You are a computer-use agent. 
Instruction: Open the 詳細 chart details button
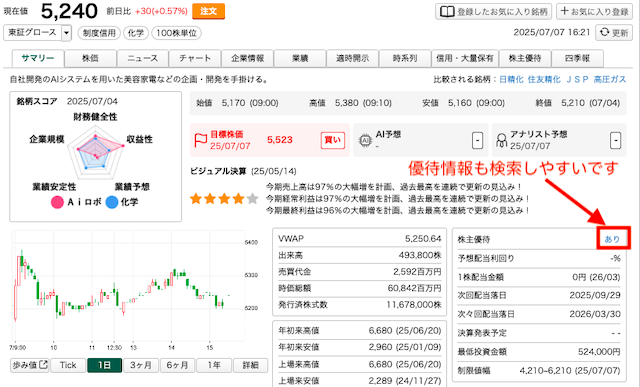coord(250,365)
